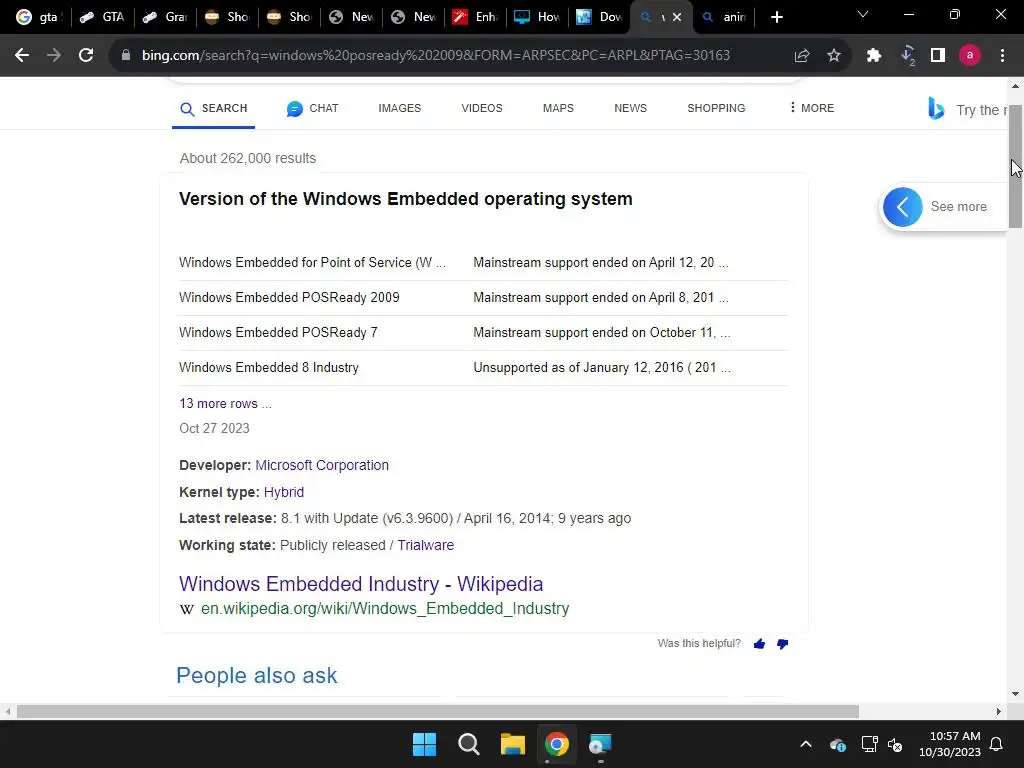Click the OneDrive cloud tray icon

click(x=838, y=744)
